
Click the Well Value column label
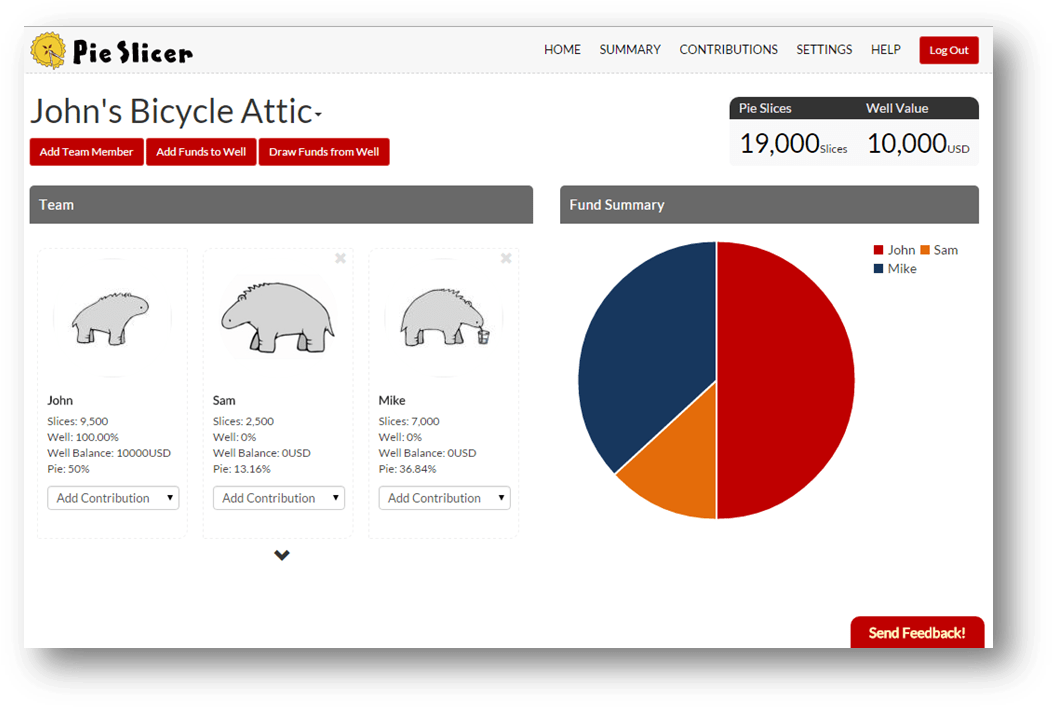[897, 108]
